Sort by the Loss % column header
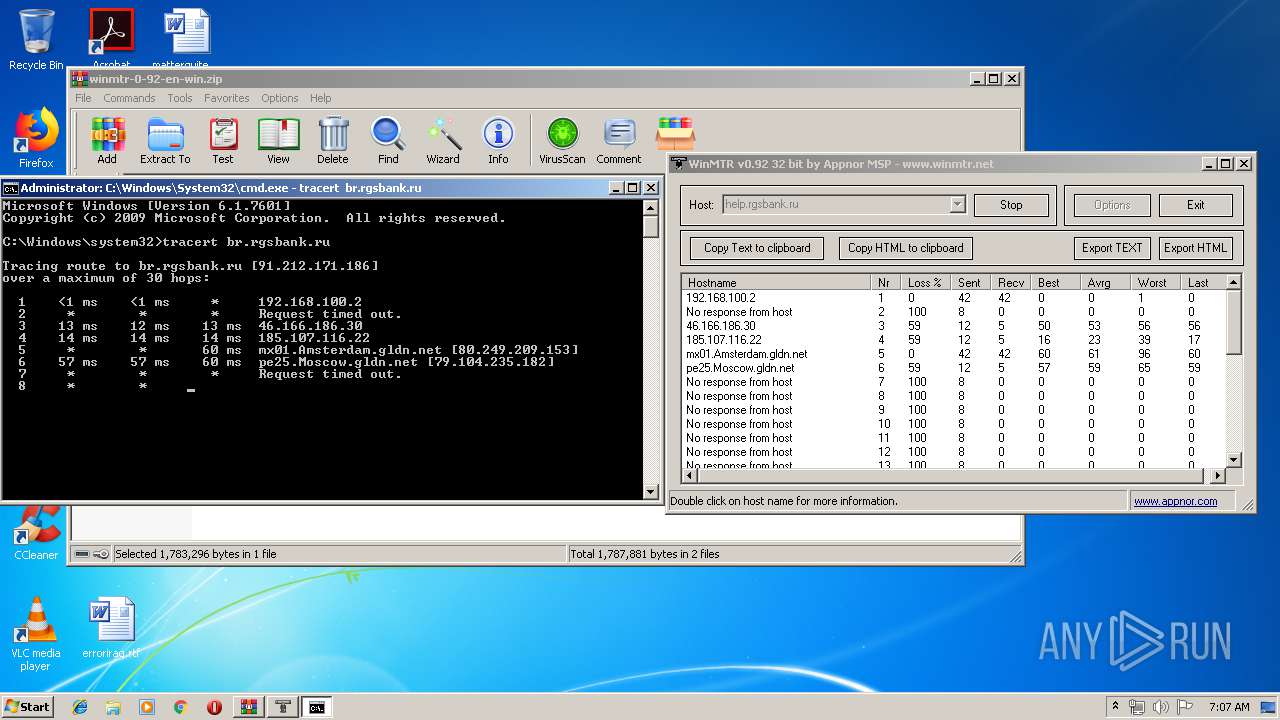Viewport: 1280px width, 720px height. pyautogui.click(x=925, y=283)
